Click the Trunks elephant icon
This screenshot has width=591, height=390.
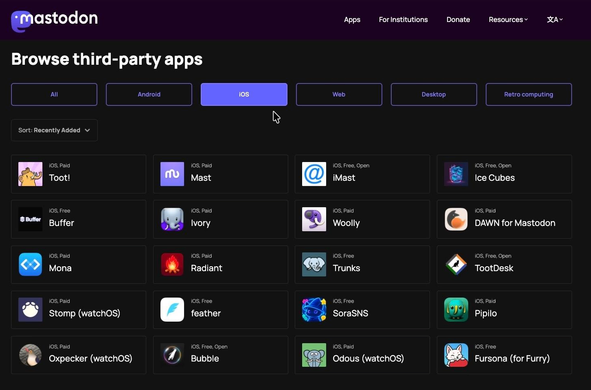[314, 265]
